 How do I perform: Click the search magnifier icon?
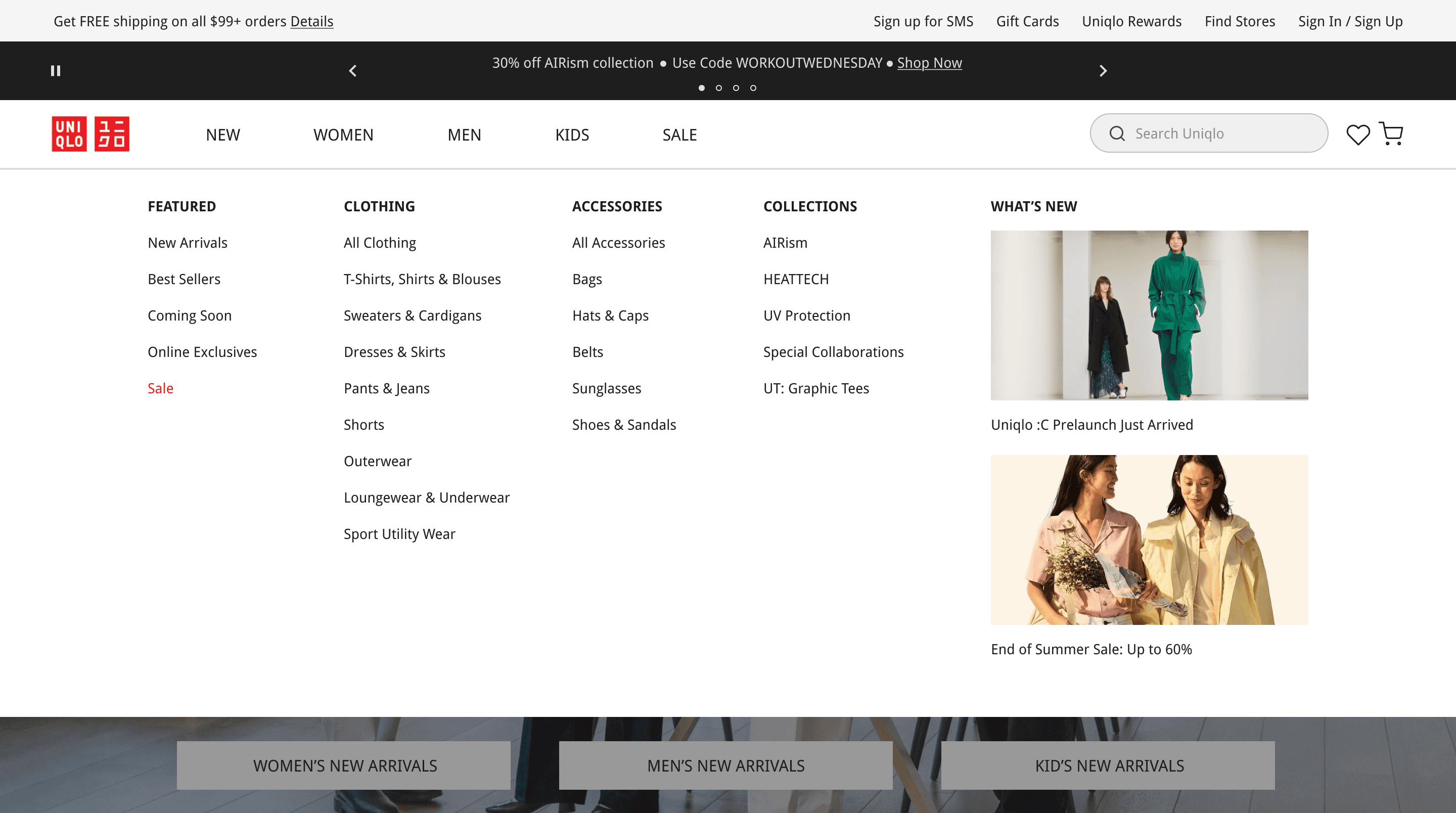click(1117, 133)
